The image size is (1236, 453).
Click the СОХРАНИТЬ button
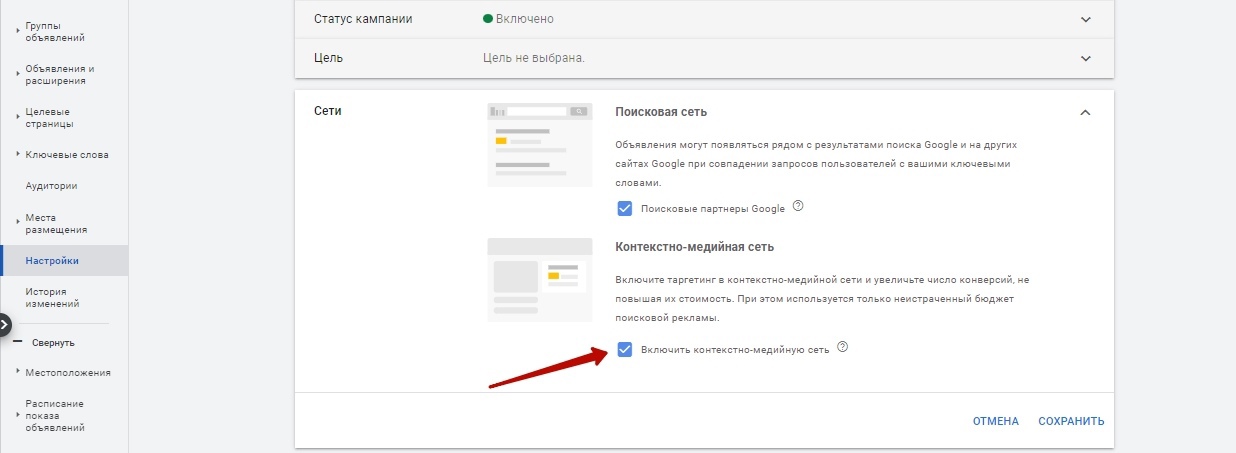[1071, 421]
